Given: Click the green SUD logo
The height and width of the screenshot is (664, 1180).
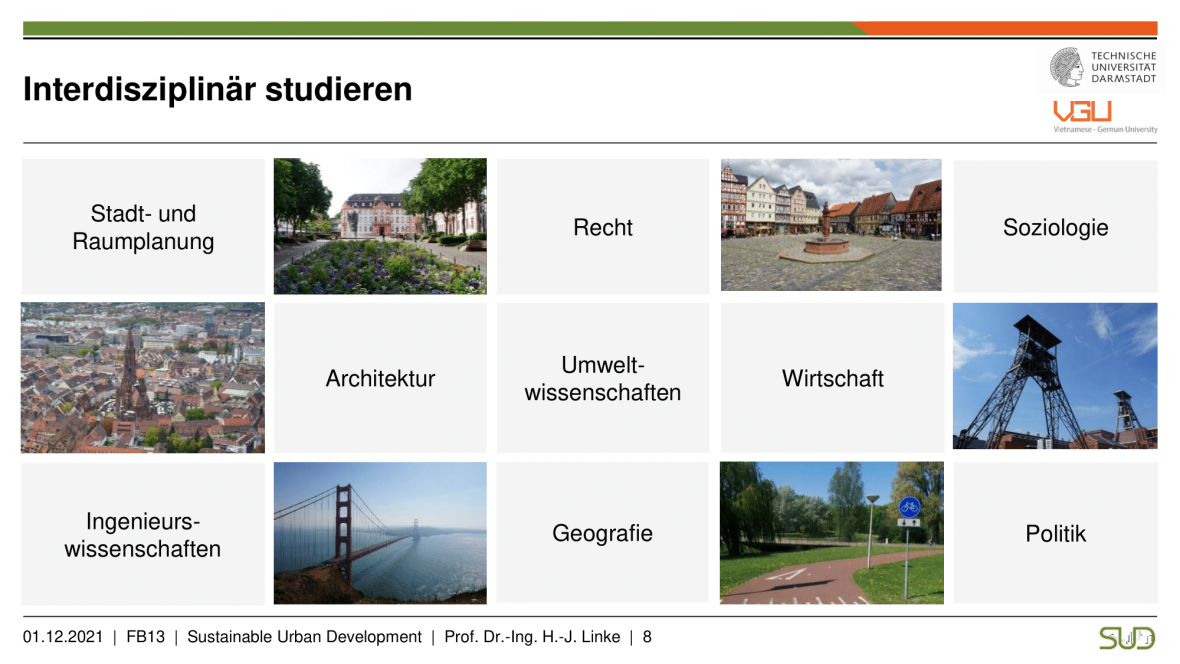Looking at the screenshot, I should pyautogui.click(x=1127, y=638).
